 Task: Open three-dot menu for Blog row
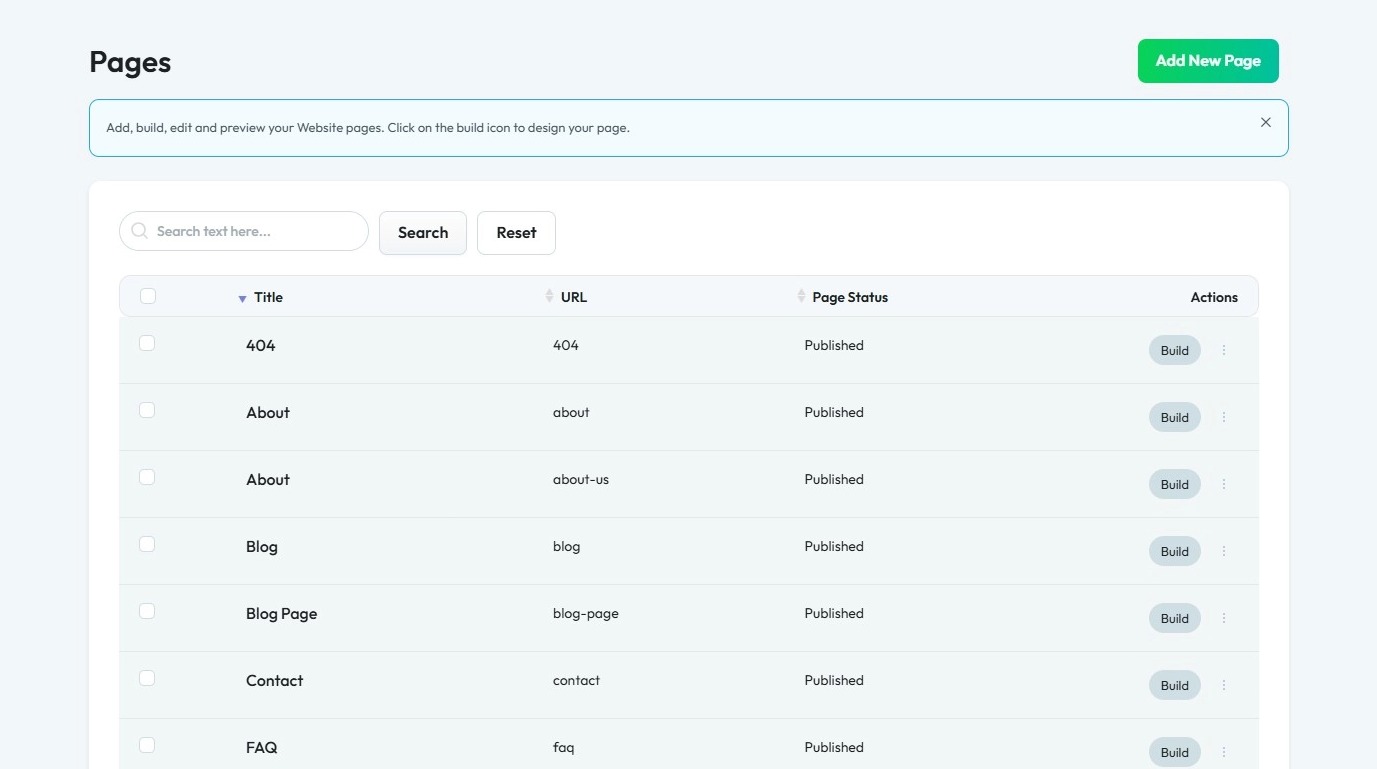[x=1224, y=551]
